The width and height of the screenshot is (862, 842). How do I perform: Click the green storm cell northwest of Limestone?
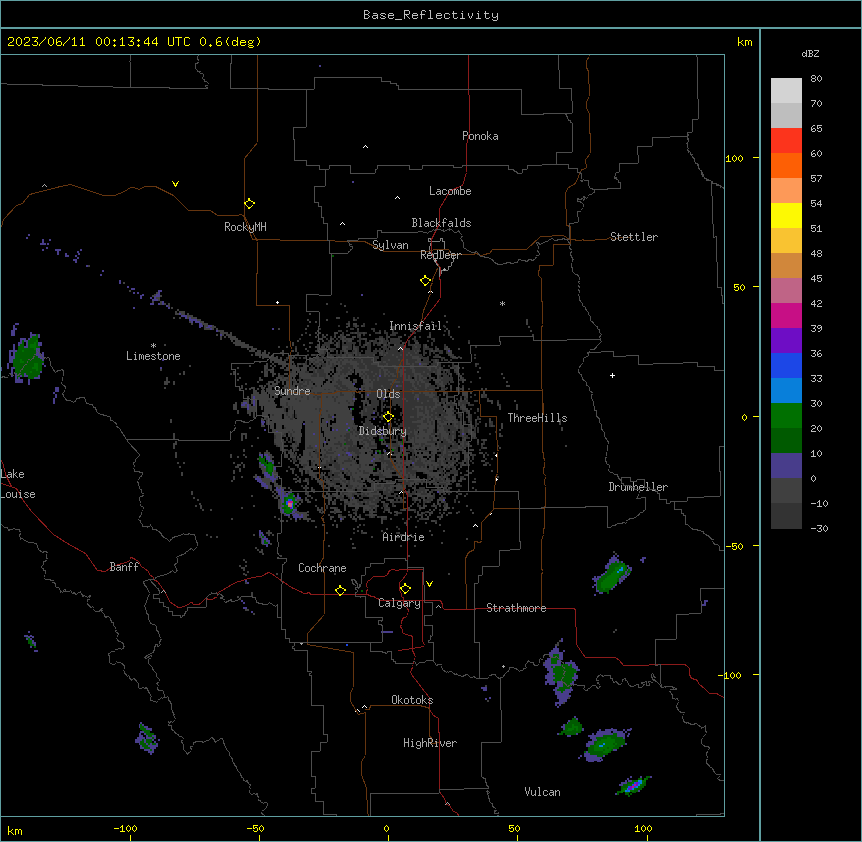point(26,356)
